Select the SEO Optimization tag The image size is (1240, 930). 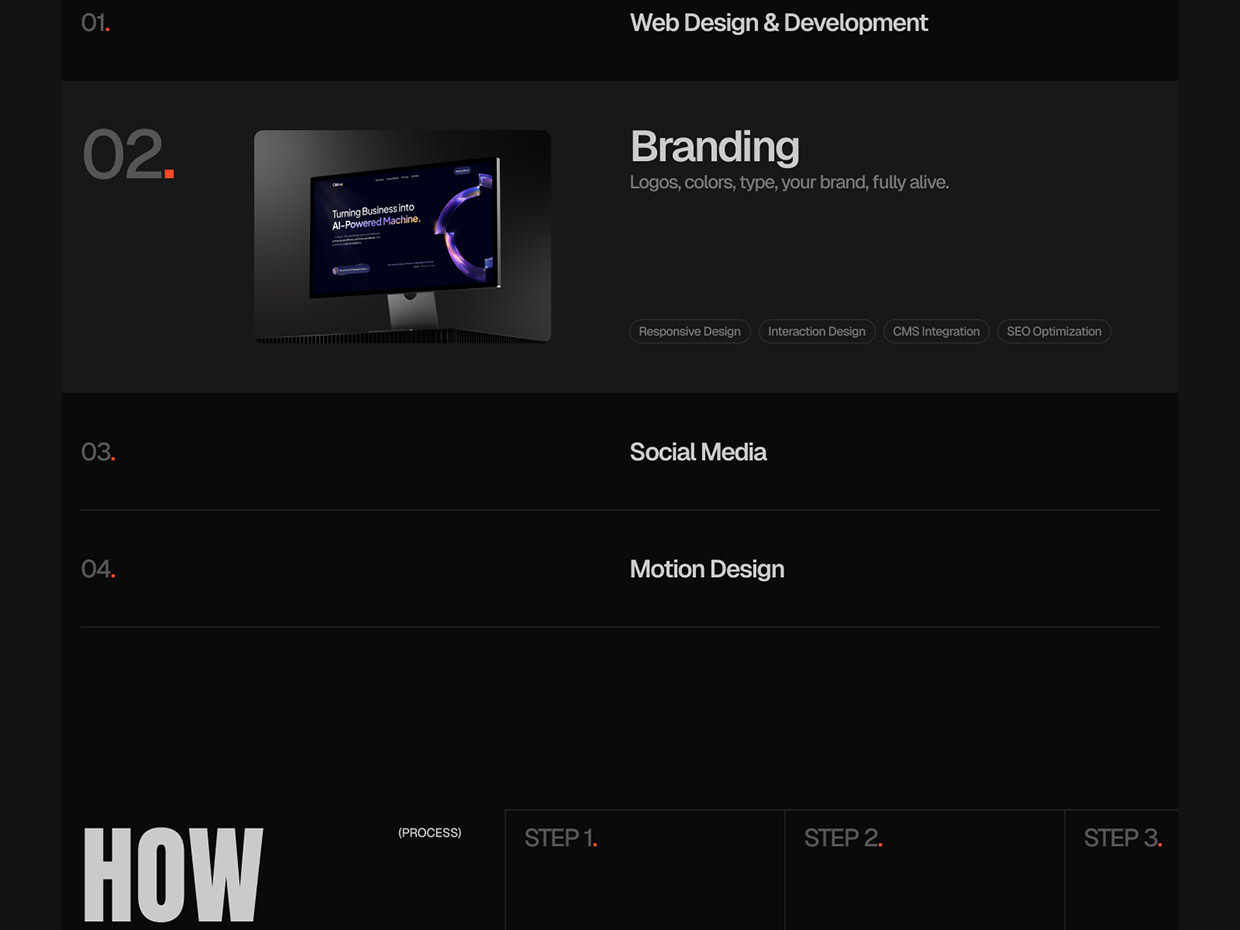[1053, 331]
